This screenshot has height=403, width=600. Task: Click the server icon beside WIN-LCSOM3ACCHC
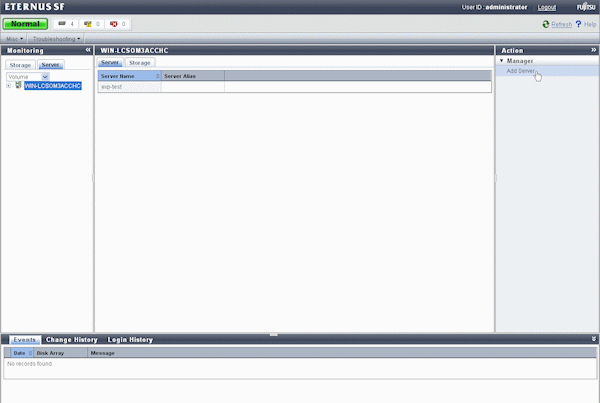(x=18, y=85)
